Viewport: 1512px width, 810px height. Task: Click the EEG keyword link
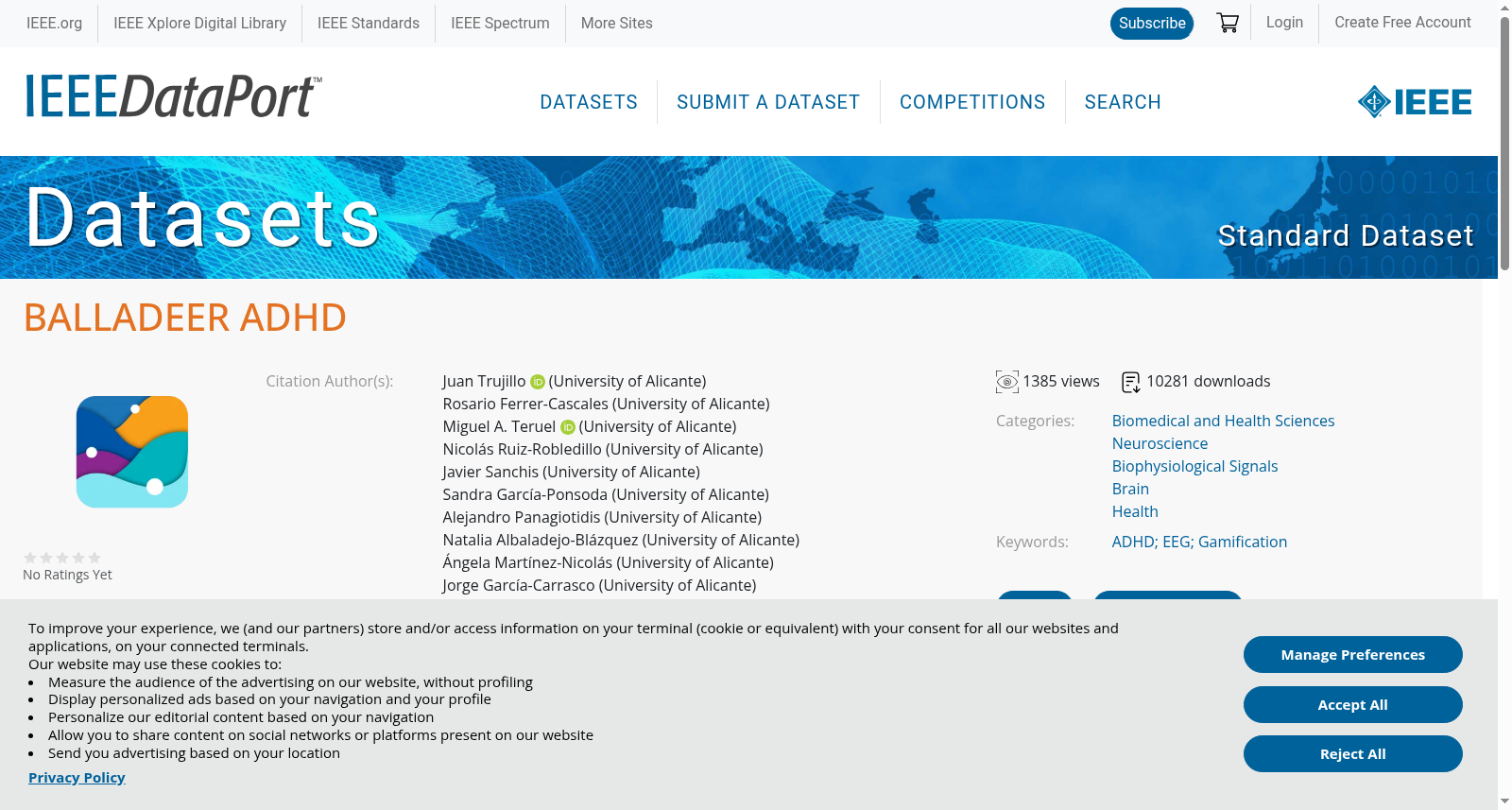[x=1177, y=542]
